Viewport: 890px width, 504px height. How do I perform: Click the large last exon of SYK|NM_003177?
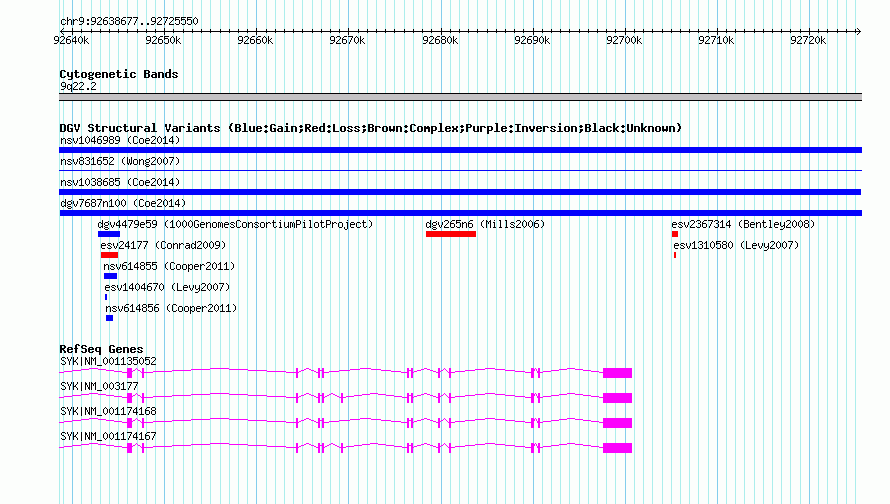(x=618, y=398)
